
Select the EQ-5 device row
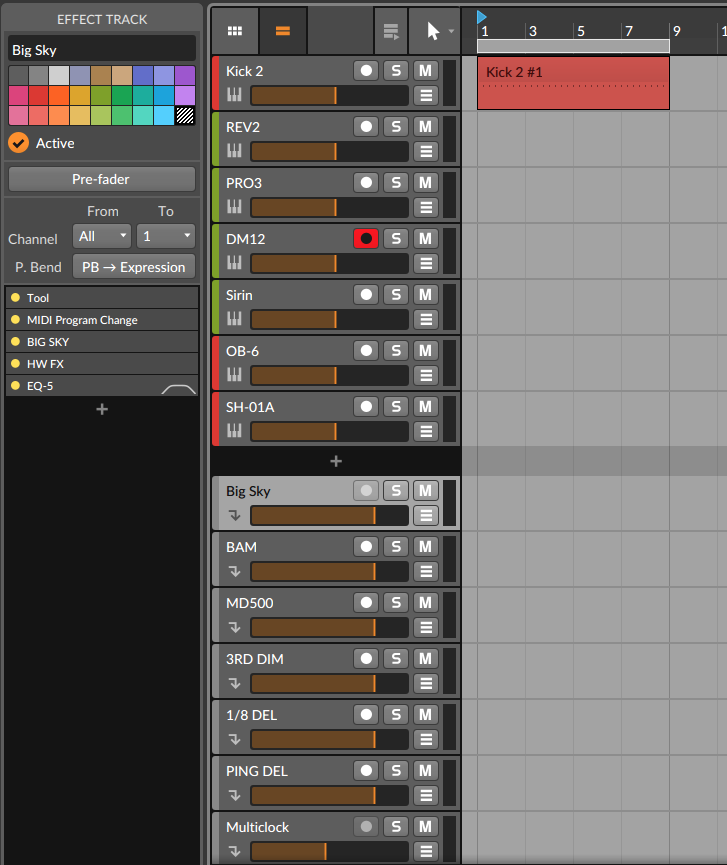[x=102, y=386]
